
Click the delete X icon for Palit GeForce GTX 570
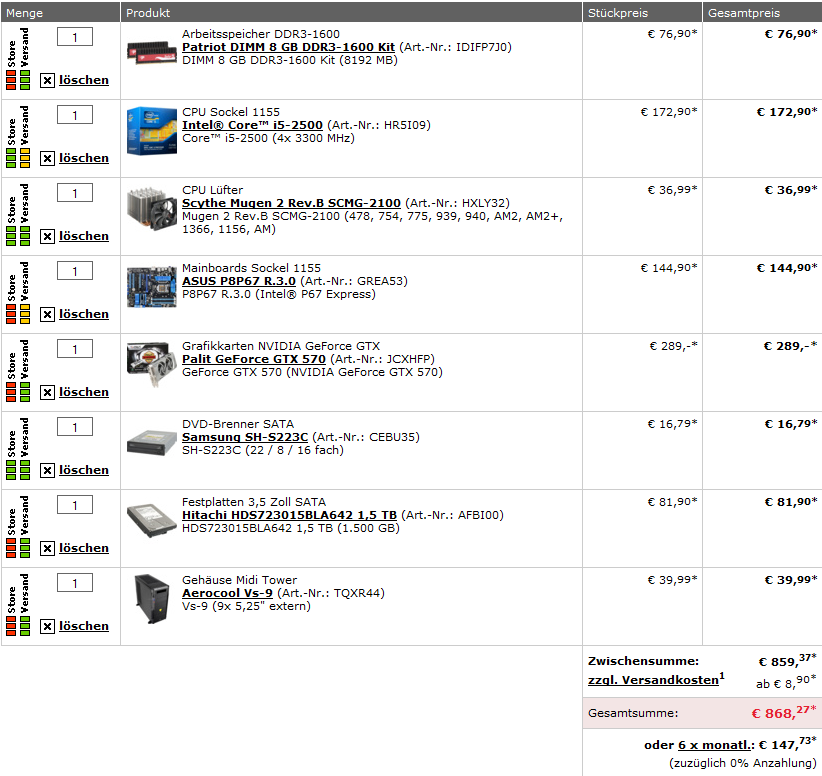pos(47,392)
